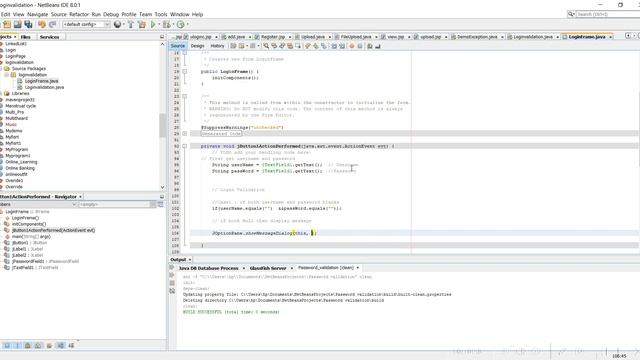Open the Edit menu
Screen dimensions: 640x360
click(x=5, y=14)
